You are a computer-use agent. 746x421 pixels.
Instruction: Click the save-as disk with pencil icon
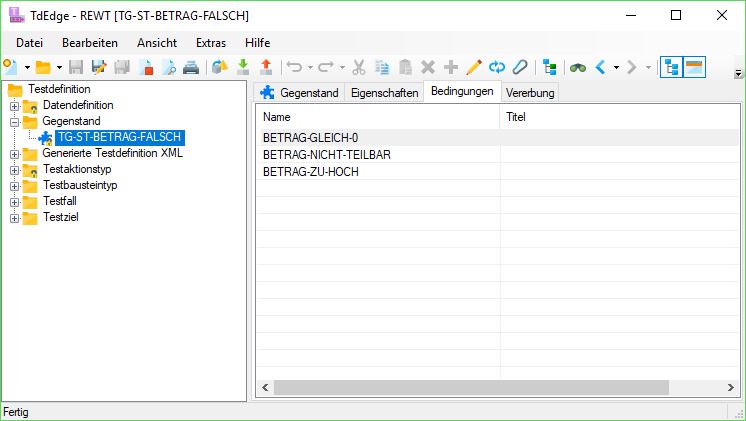(x=99, y=68)
